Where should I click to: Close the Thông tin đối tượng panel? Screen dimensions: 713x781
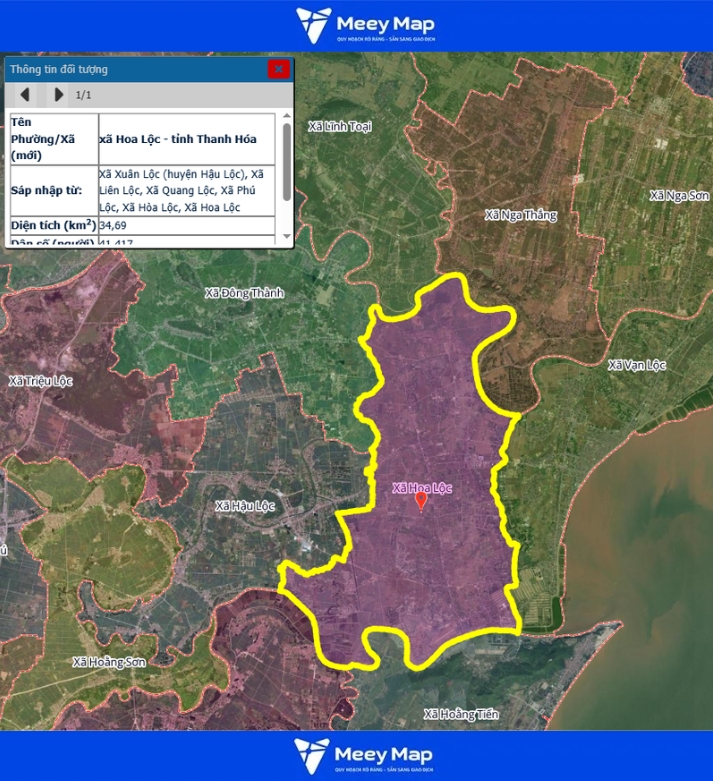point(278,69)
